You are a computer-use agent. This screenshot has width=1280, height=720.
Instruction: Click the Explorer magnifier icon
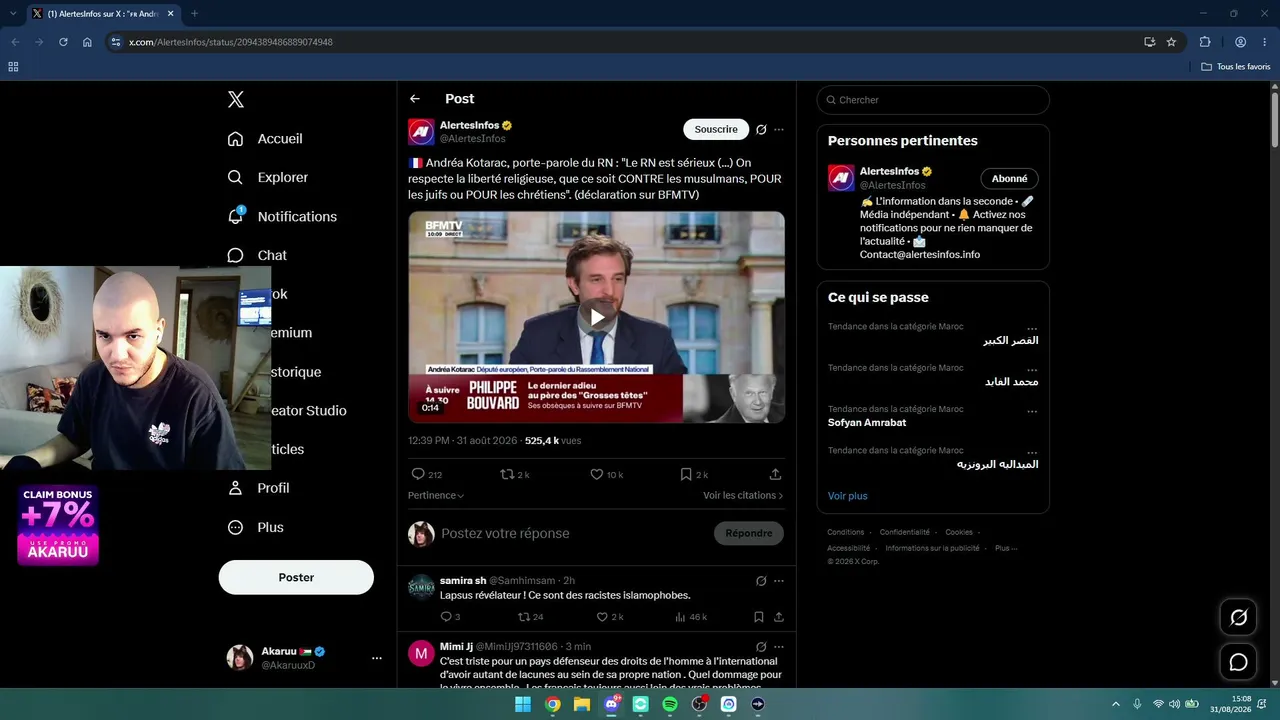point(235,177)
